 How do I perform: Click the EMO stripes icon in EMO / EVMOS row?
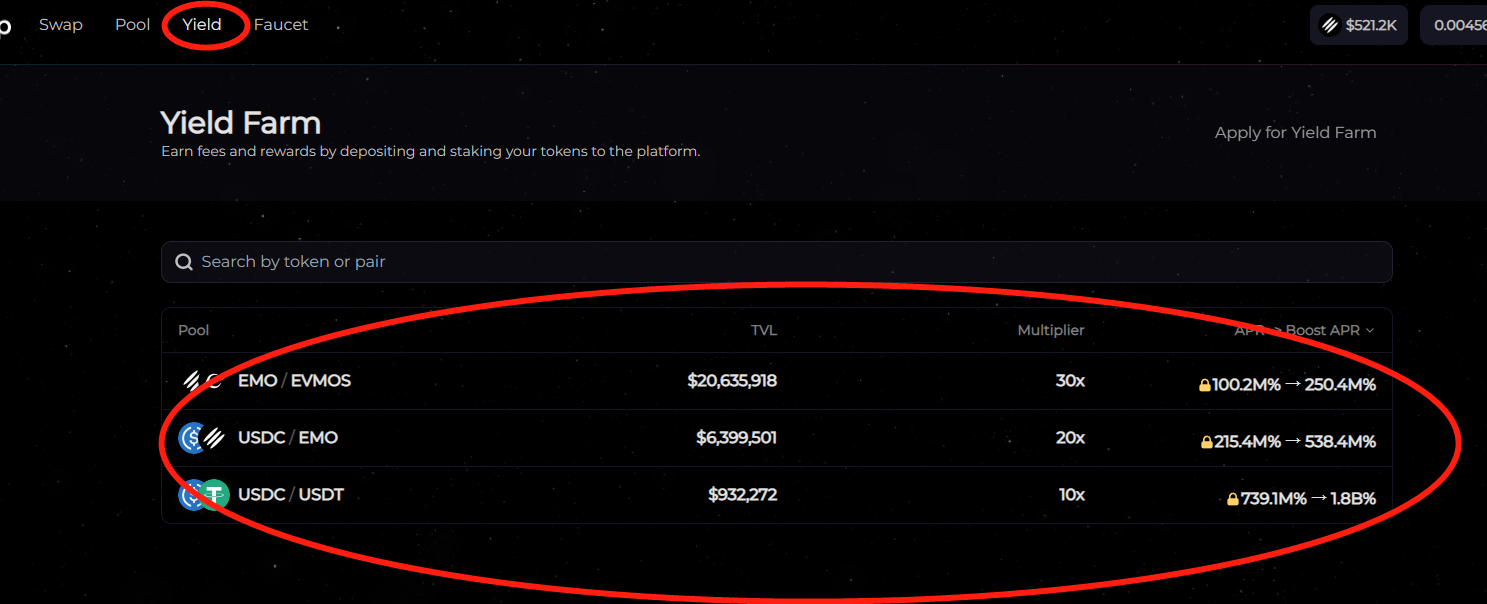click(192, 381)
